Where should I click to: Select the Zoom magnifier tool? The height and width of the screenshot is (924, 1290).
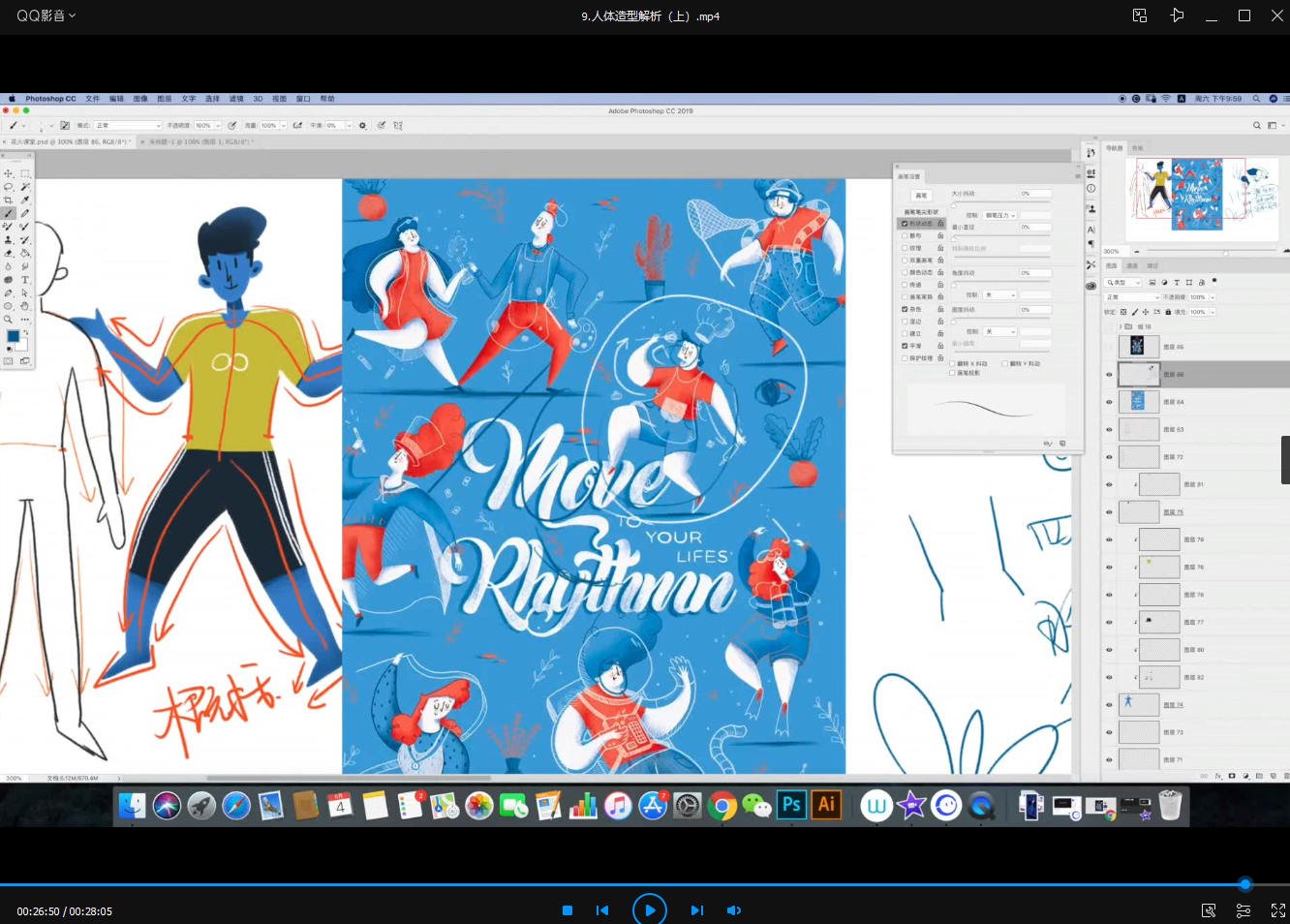pyautogui.click(x=9, y=320)
